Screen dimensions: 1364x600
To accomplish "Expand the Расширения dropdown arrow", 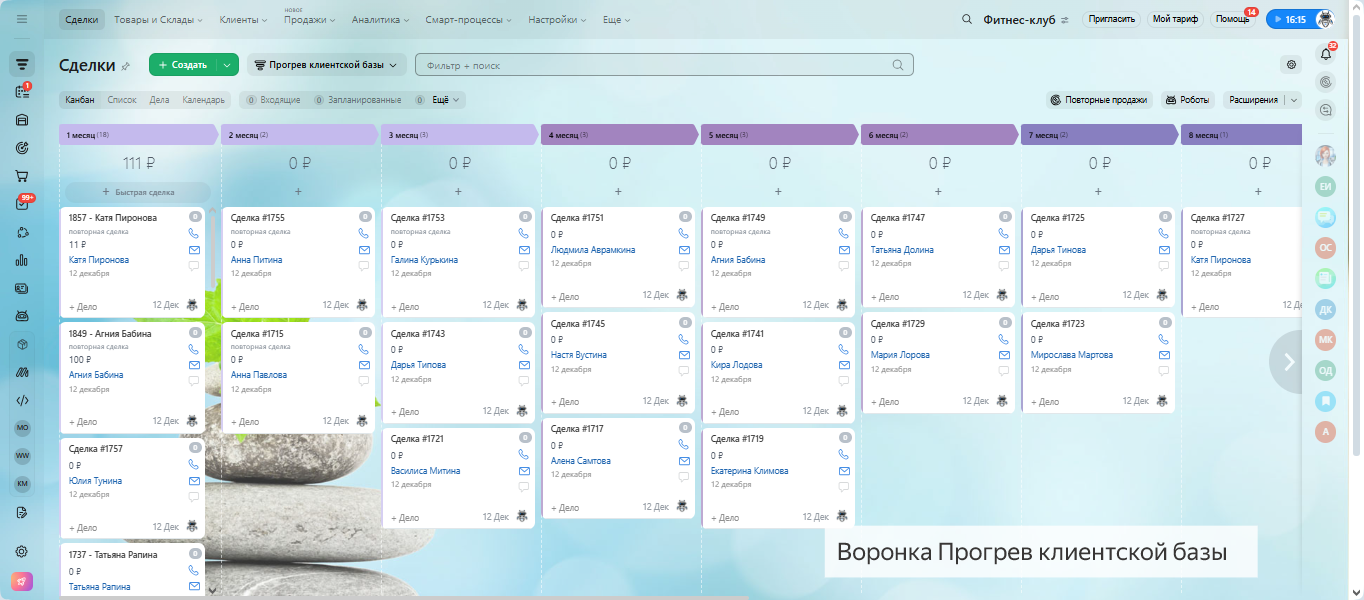I will click(1294, 100).
